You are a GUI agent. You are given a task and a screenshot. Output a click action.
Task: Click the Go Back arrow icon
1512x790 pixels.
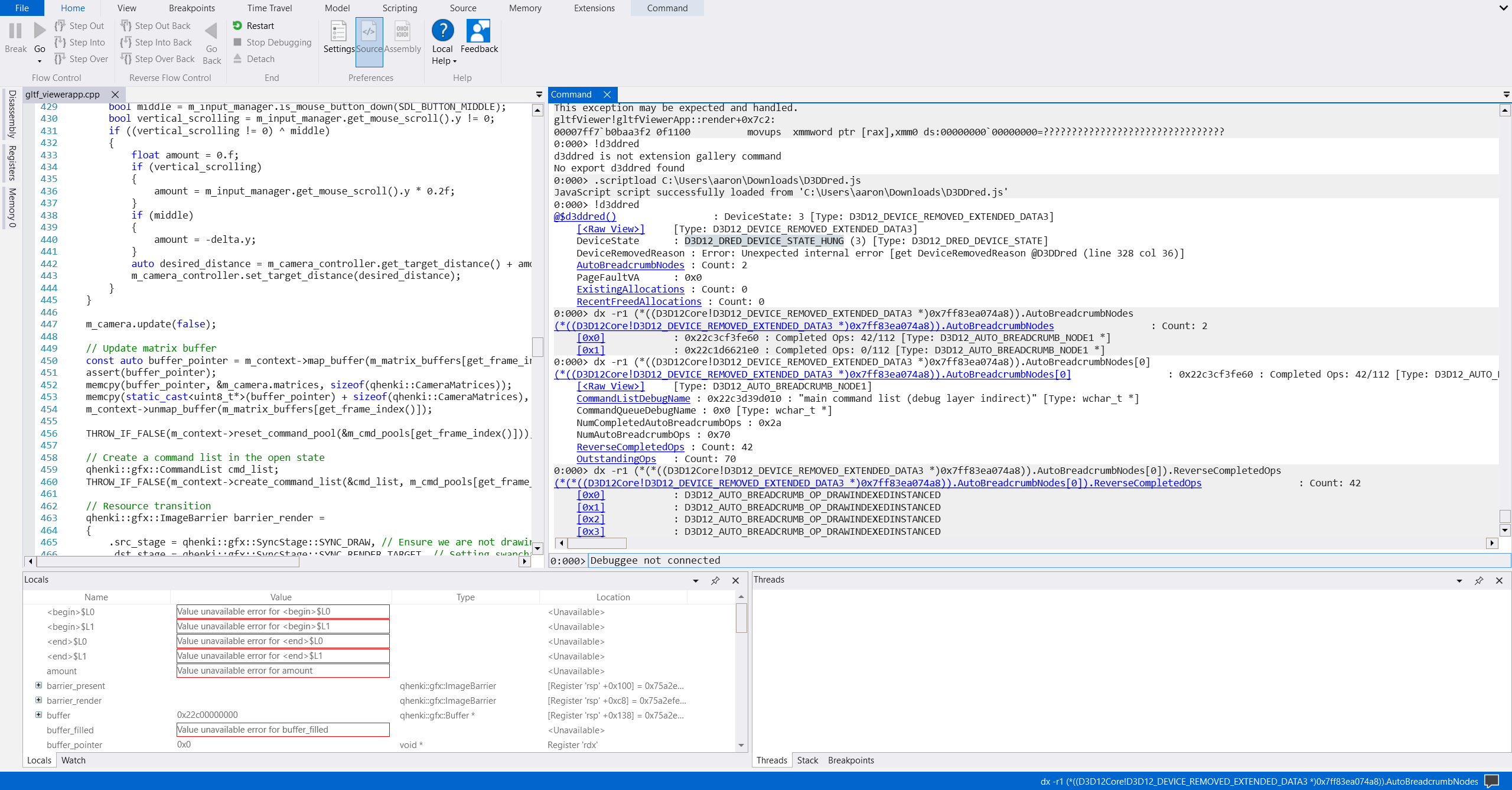pyautogui.click(x=211, y=31)
